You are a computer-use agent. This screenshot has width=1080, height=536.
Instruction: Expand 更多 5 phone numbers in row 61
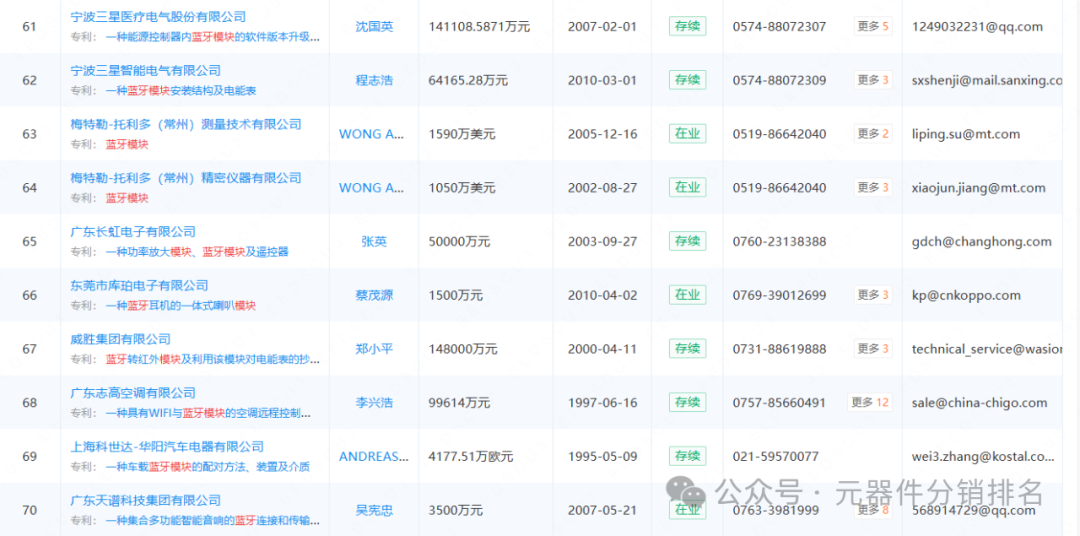point(873,27)
